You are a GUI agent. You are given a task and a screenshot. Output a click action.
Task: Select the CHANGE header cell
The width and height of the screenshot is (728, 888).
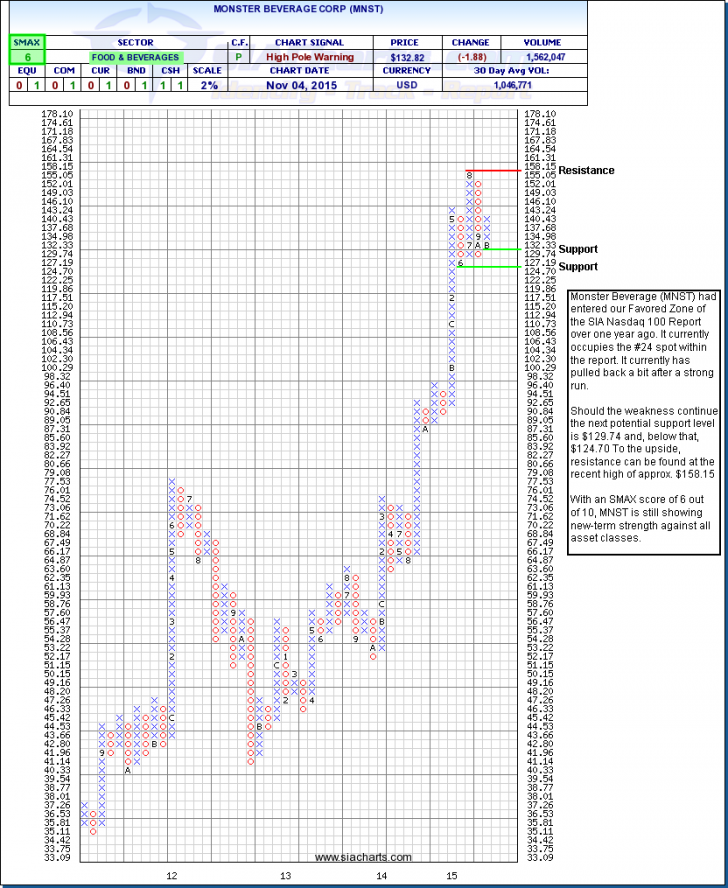[x=470, y=42]
